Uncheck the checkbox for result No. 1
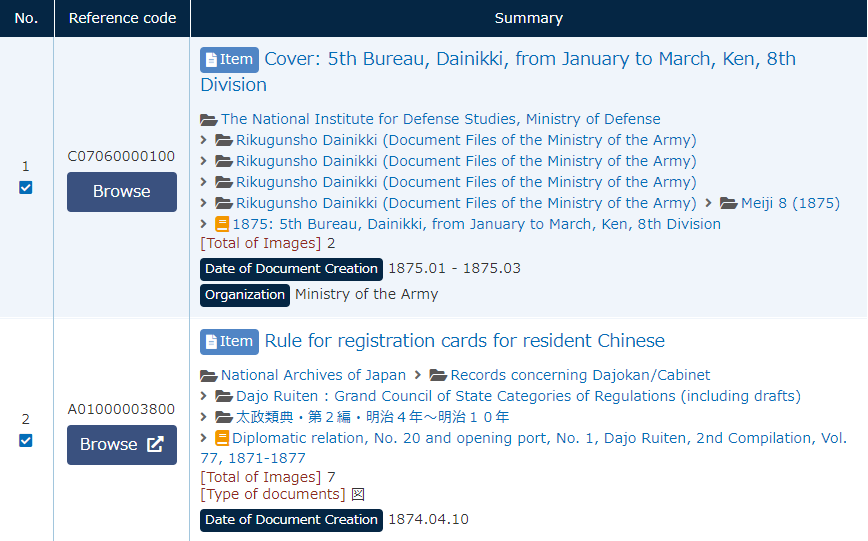Screen dimensions: 868x541 26,187
